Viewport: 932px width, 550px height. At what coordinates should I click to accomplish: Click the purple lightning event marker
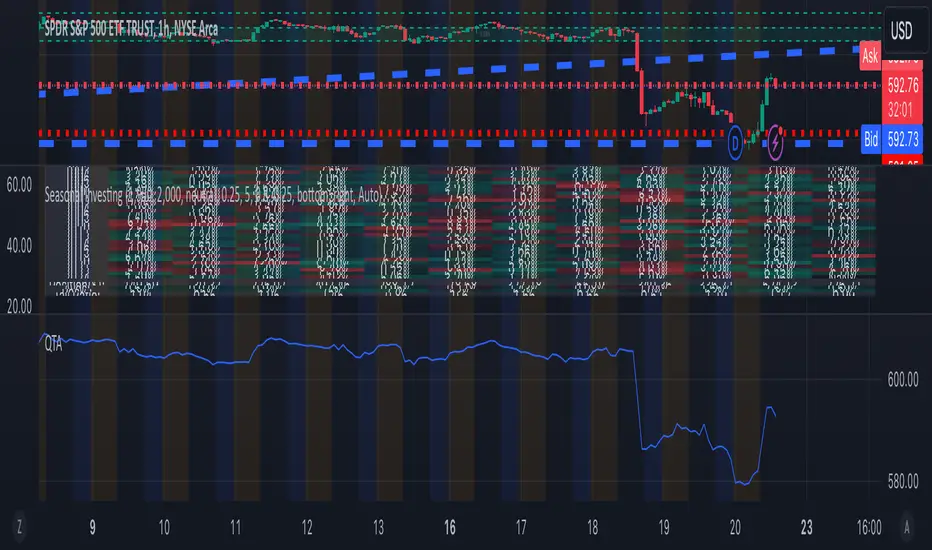(775, 143)
